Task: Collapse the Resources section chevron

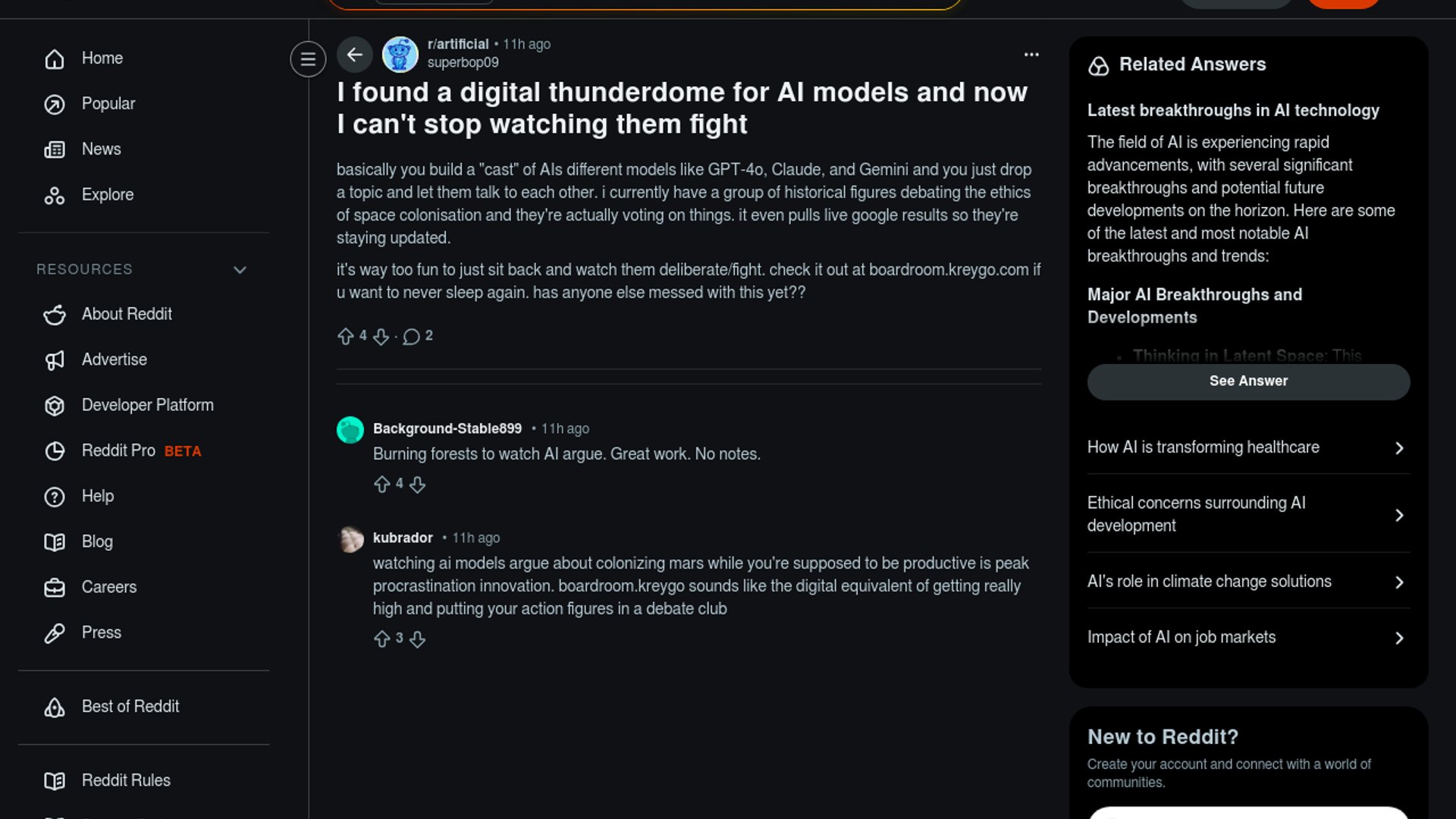Action: coord(240,270)
